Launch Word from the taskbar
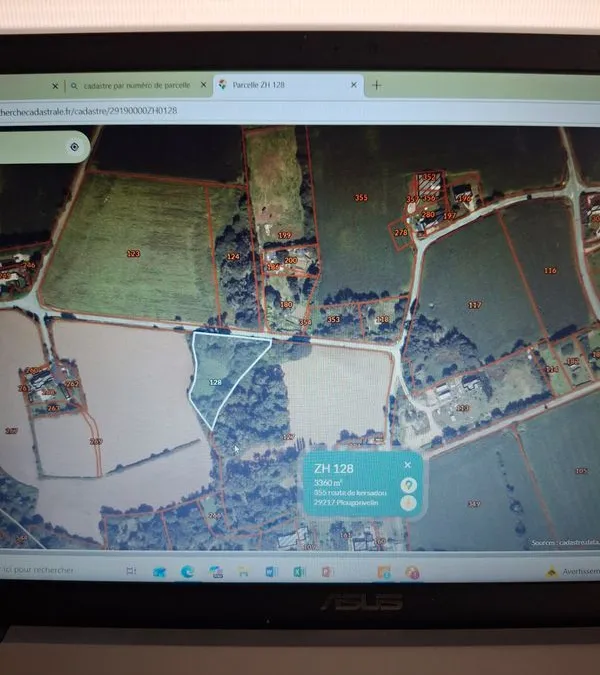The height and width of the screenshot is (675, 600). 271,572
